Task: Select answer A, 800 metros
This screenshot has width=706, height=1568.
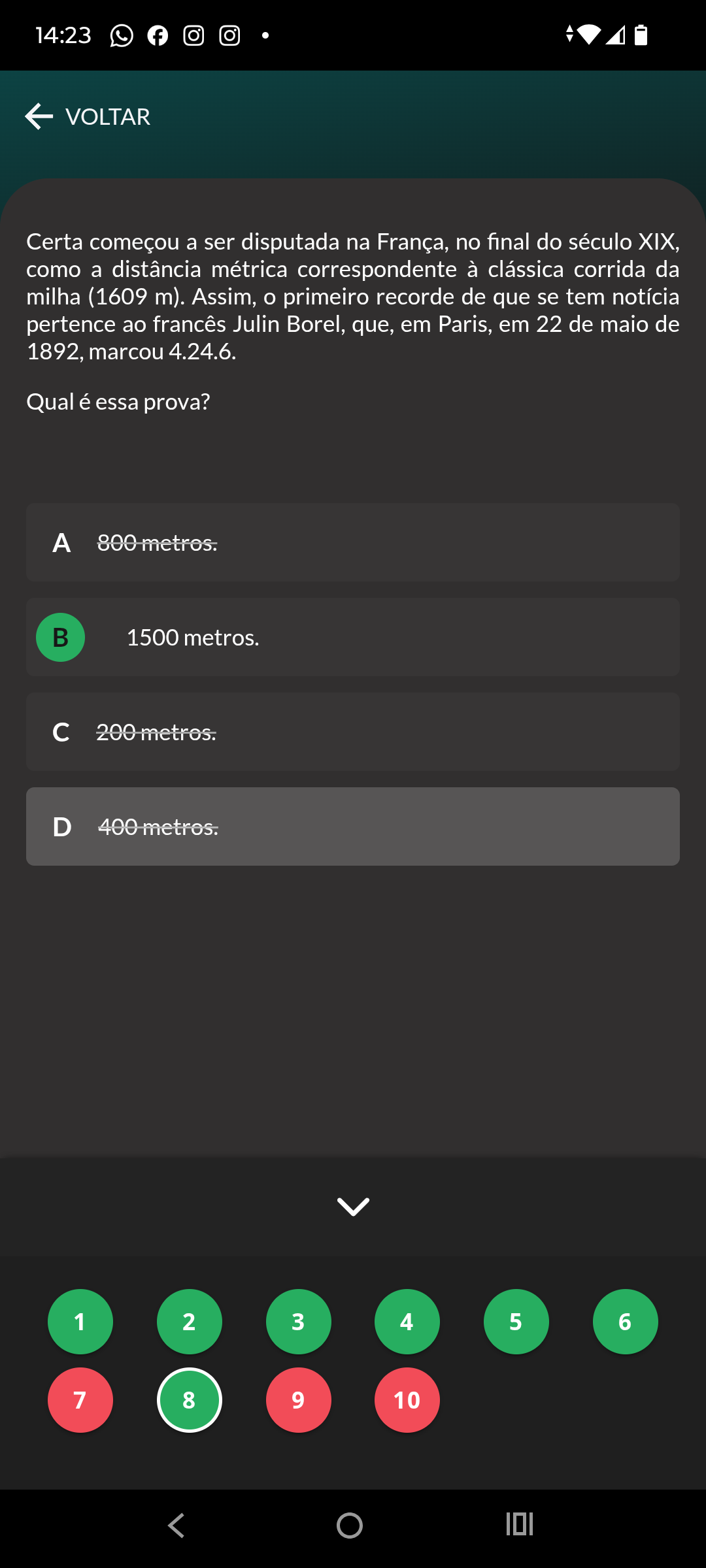Action: click(353, 542)
